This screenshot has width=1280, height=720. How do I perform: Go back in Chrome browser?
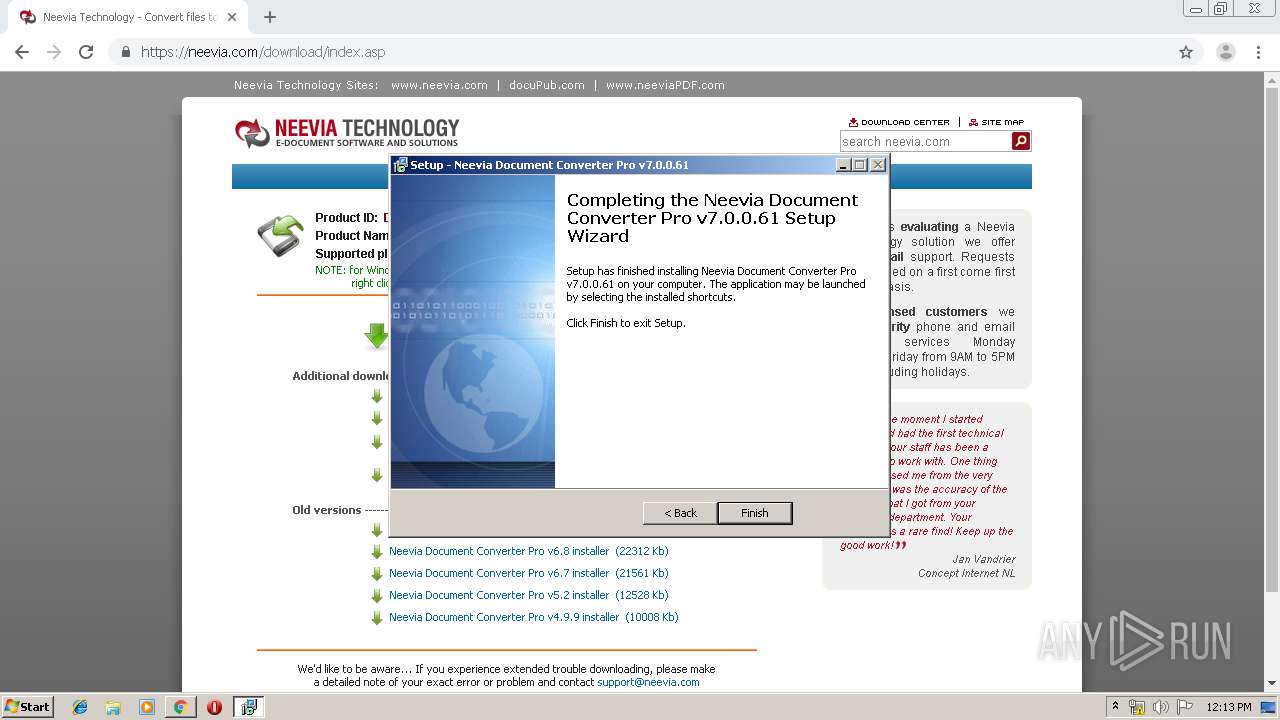pyautogui.click(x=22, y=52)
